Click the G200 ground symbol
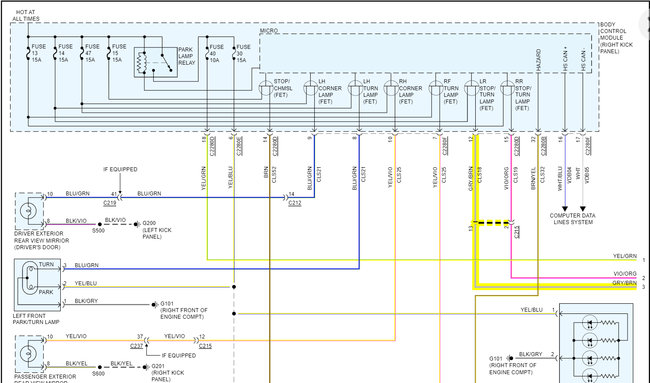This screenshot has height=383, width=650. (136, 224)
